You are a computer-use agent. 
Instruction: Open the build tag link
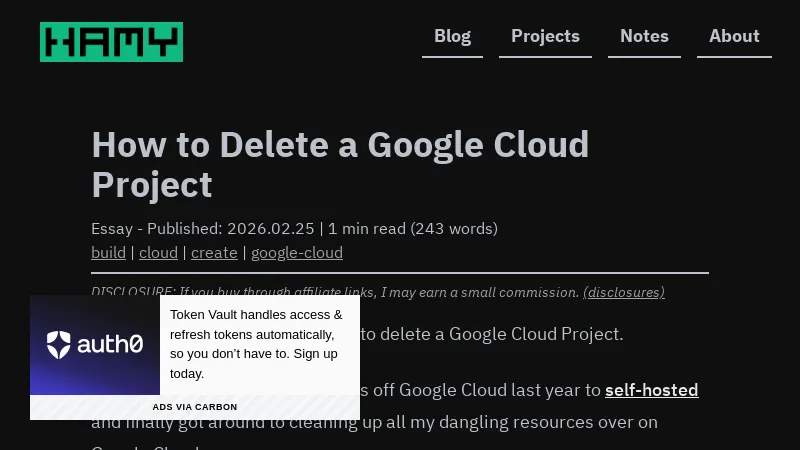point(108,253)
